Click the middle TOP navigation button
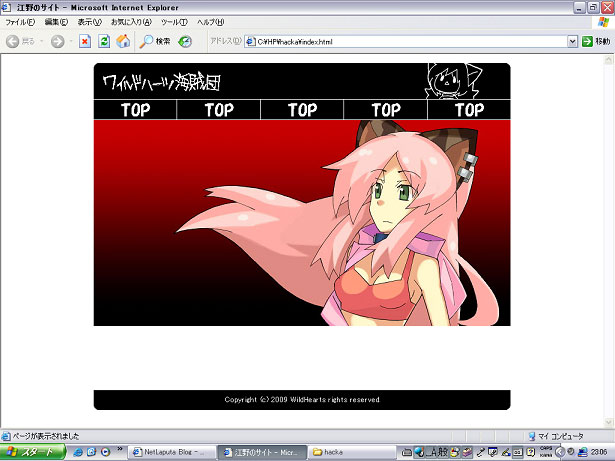Image resolution: width=615 pixels, height=461 pixels. [302, 110]
